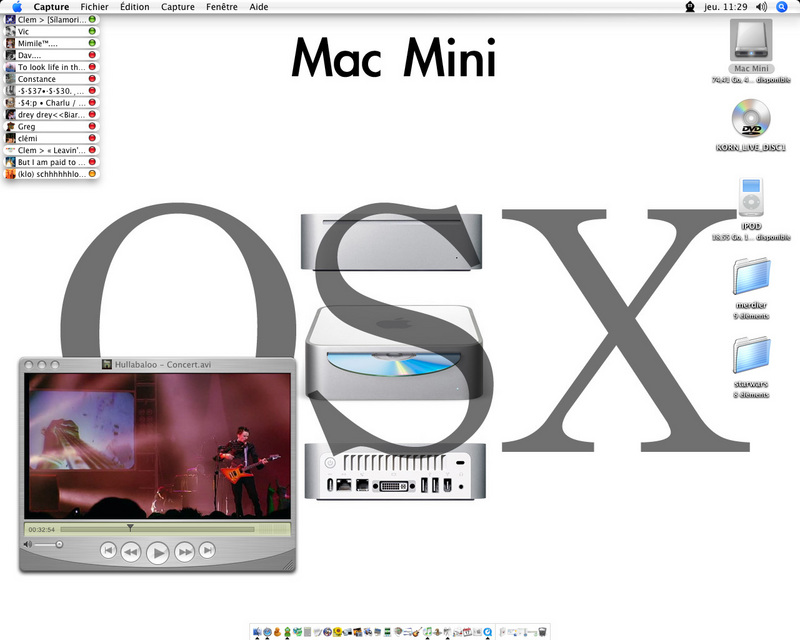Click the QuickTime window resize handle
This screenshot has height=640, width=800.
tap(289, 564)
